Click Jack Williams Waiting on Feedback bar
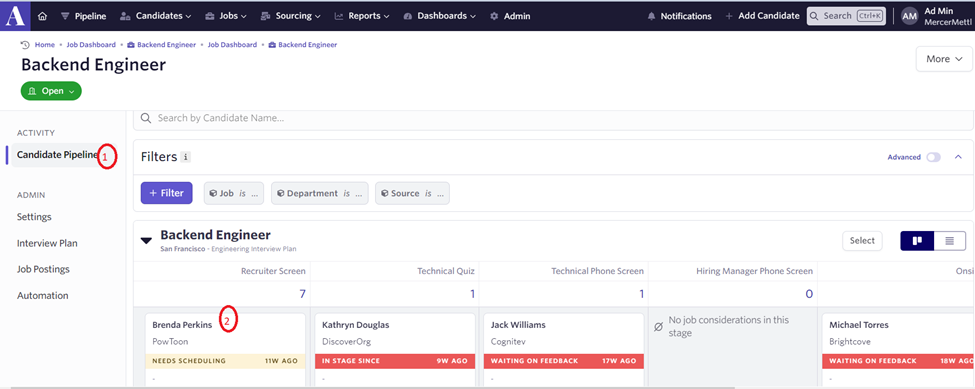 coord(564,361)
